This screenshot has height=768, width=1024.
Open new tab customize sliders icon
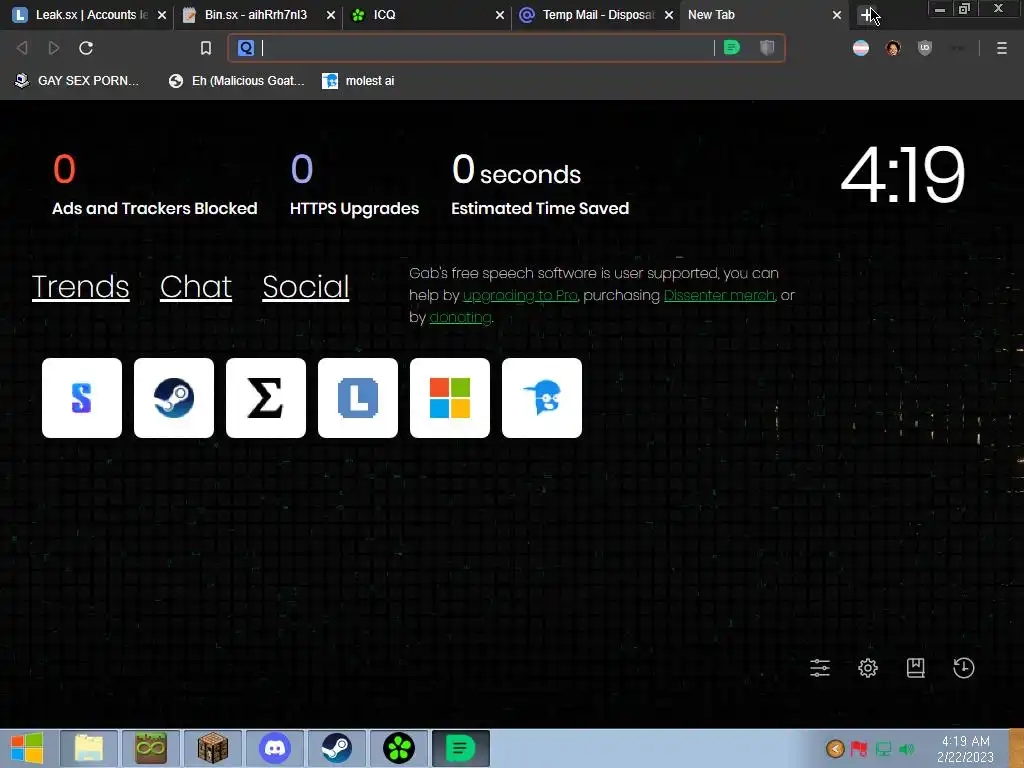click(820, 667)
